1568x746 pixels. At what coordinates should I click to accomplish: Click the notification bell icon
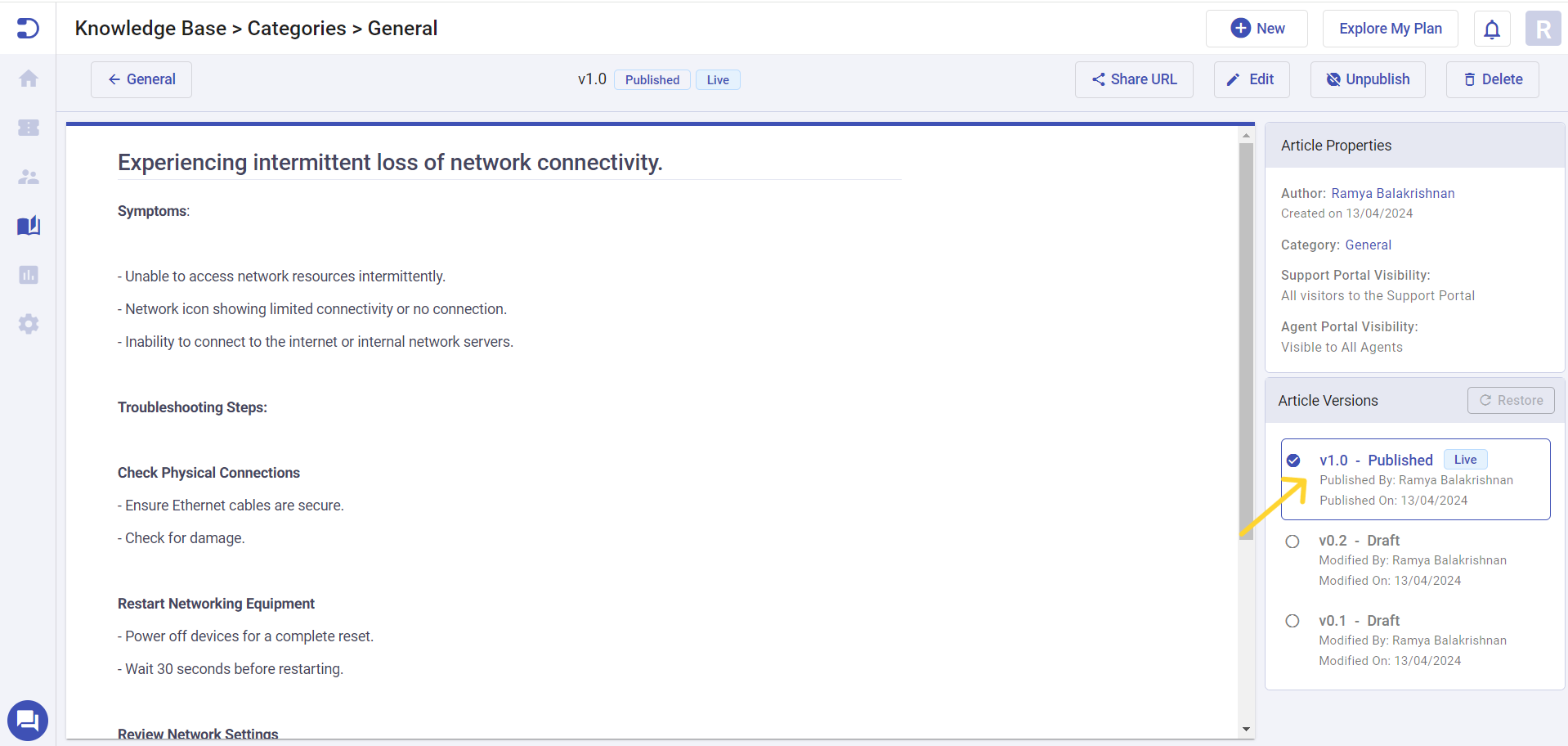click(x=1491, y=29)
